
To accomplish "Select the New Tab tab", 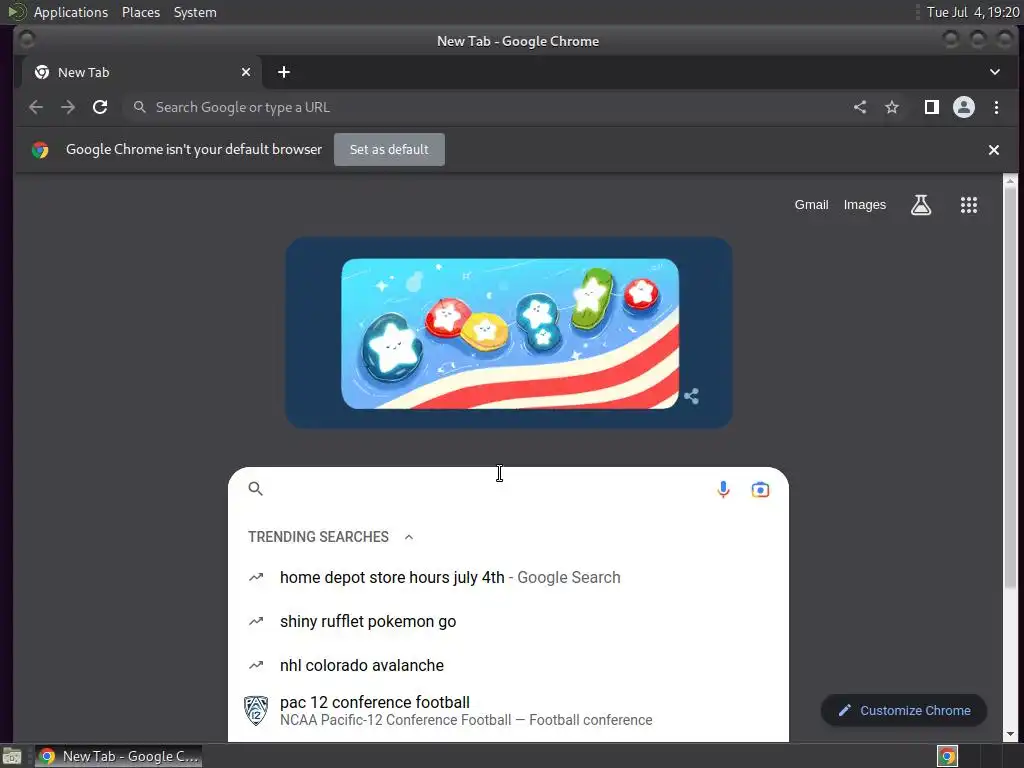I will [142, 72].
